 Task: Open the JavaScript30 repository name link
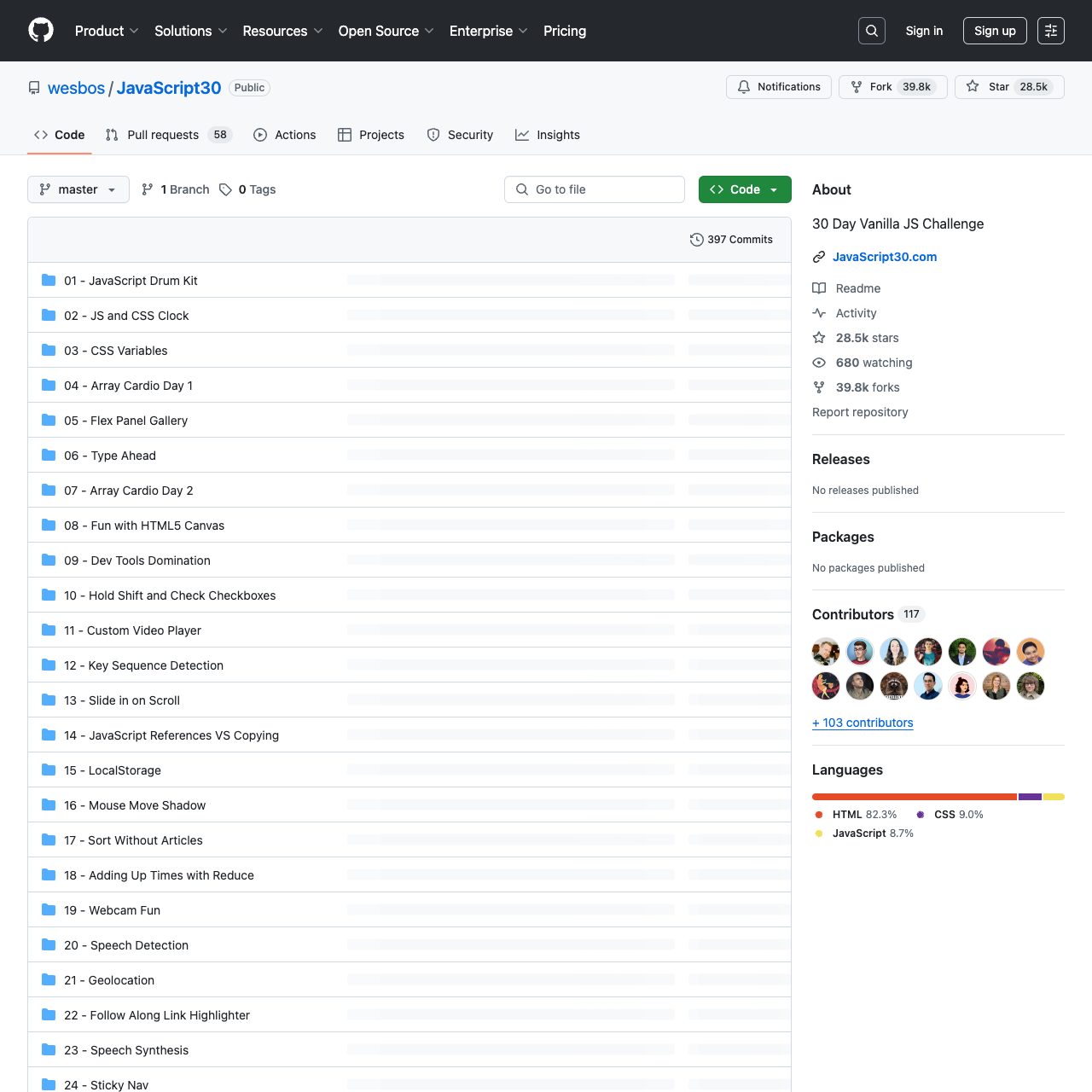pos(169,88)
